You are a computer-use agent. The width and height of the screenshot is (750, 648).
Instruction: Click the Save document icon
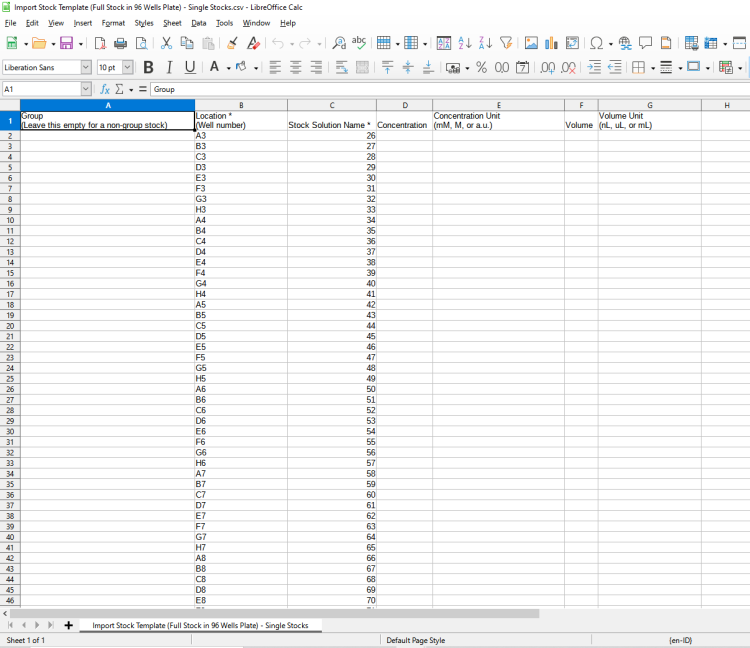point(66,43)
